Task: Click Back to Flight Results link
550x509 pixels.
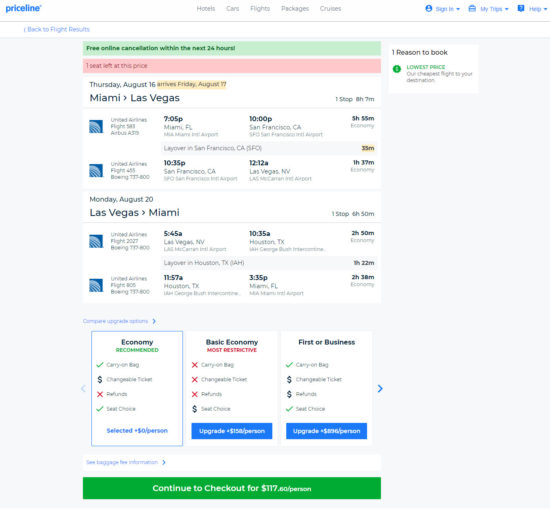Action: [56, 29]
